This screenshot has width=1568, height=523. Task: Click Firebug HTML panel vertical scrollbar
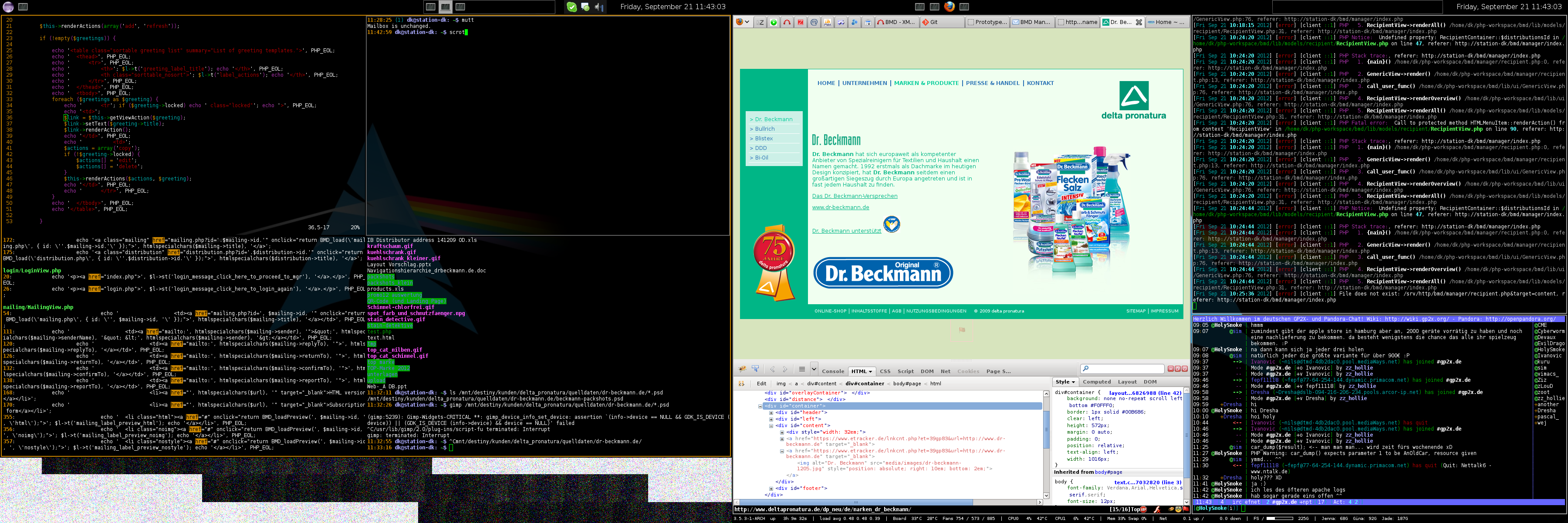click(1046, 445)
